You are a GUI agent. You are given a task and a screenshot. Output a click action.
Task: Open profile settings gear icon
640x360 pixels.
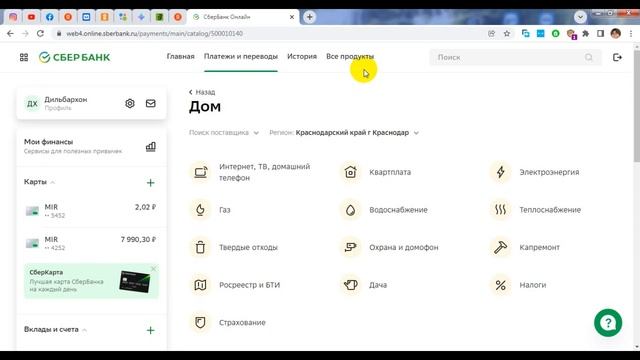(x=130, y=103)
